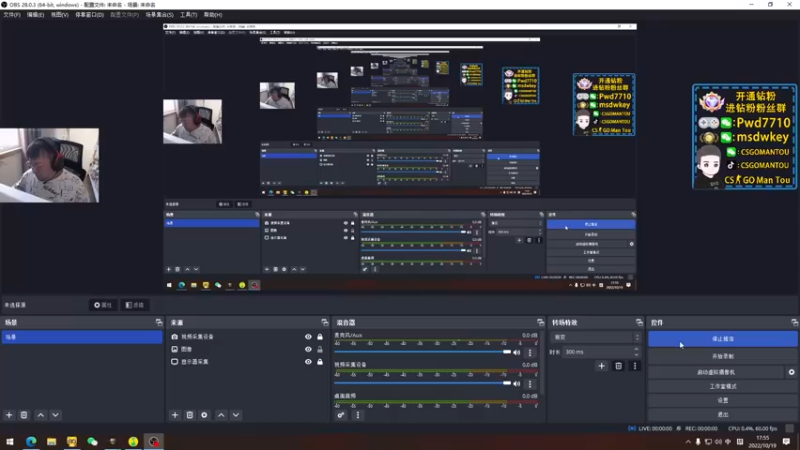Click the webcam overlay in the preview
Image resolution: width=800 pixels, height=450 pixels.
click(49, 165)
